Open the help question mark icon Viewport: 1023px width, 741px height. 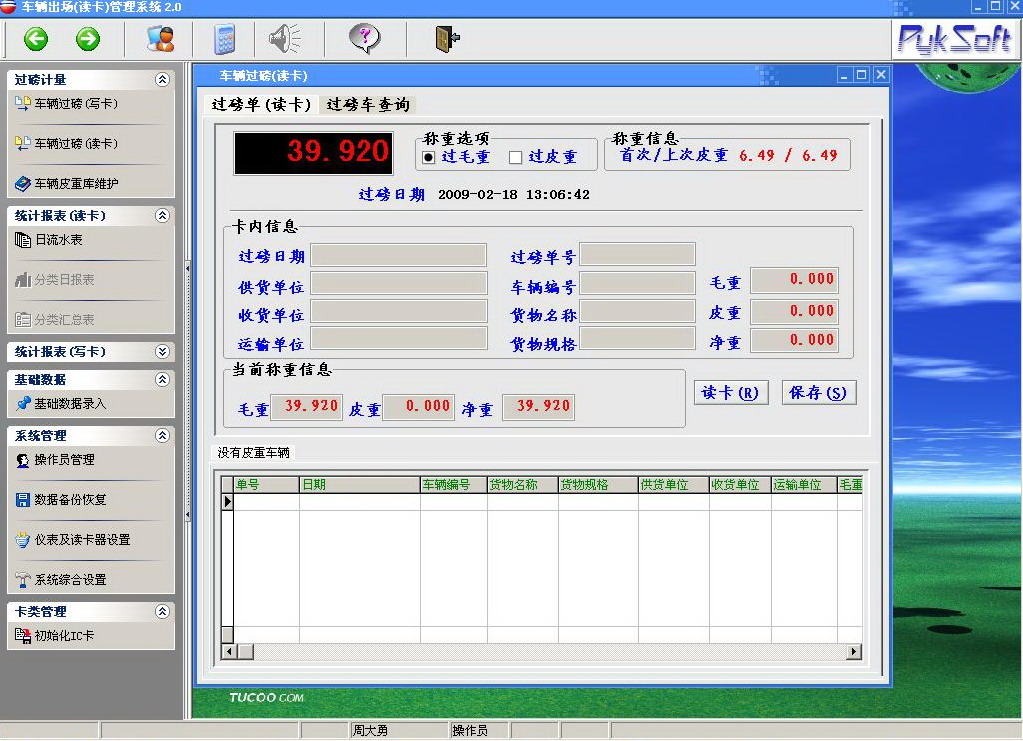(365, 40)
